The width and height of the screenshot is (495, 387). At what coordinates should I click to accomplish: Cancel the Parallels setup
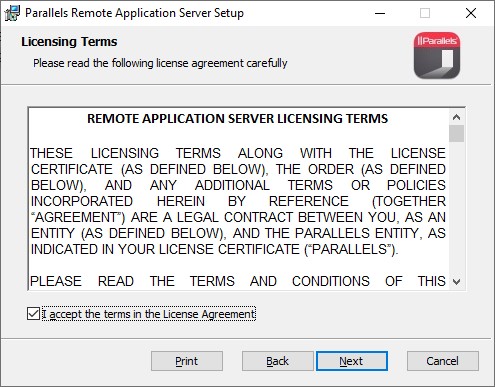point(443,361)
